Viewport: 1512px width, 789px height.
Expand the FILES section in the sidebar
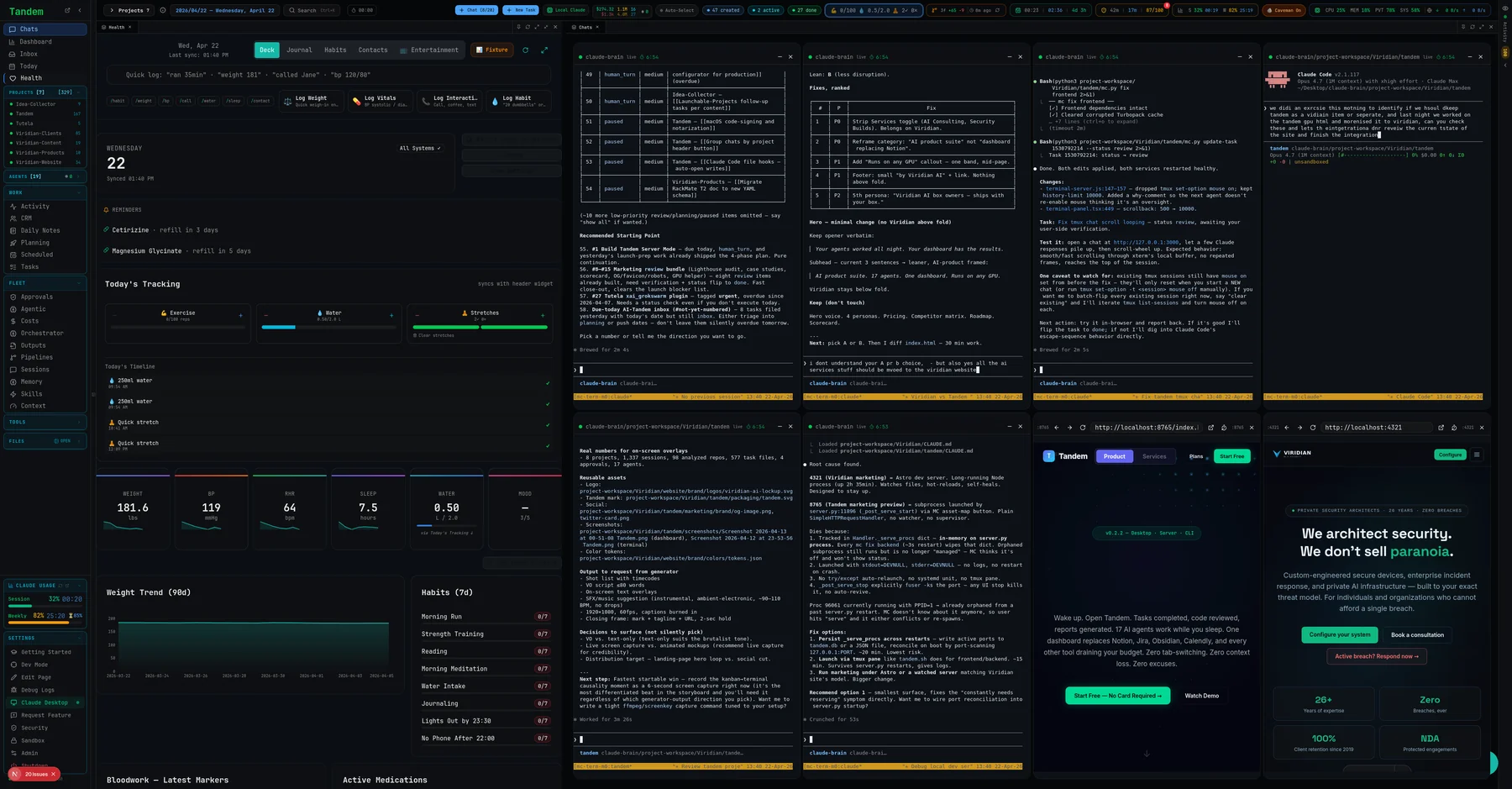(45, 440)
